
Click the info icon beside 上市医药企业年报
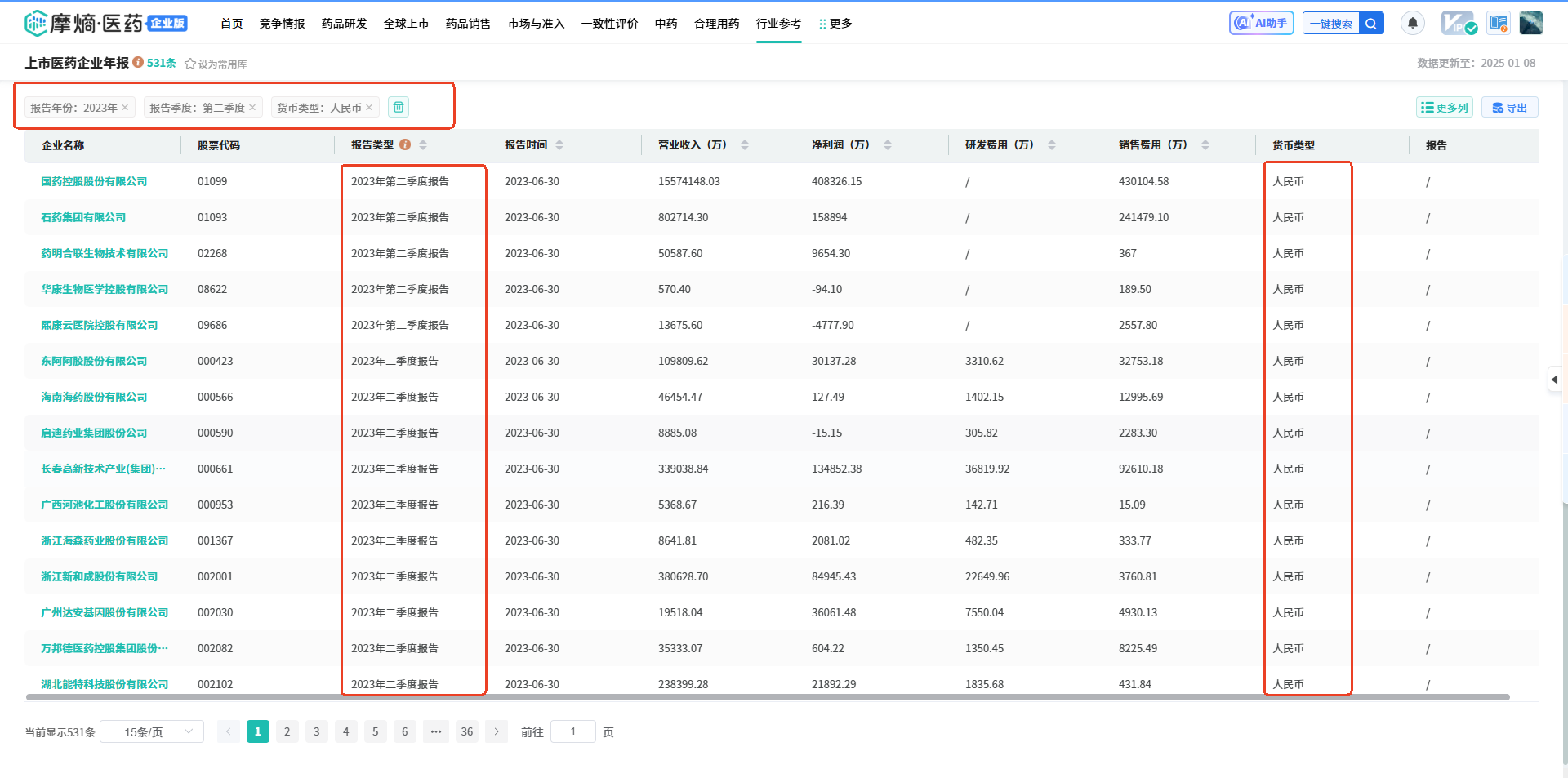[138, 62]
